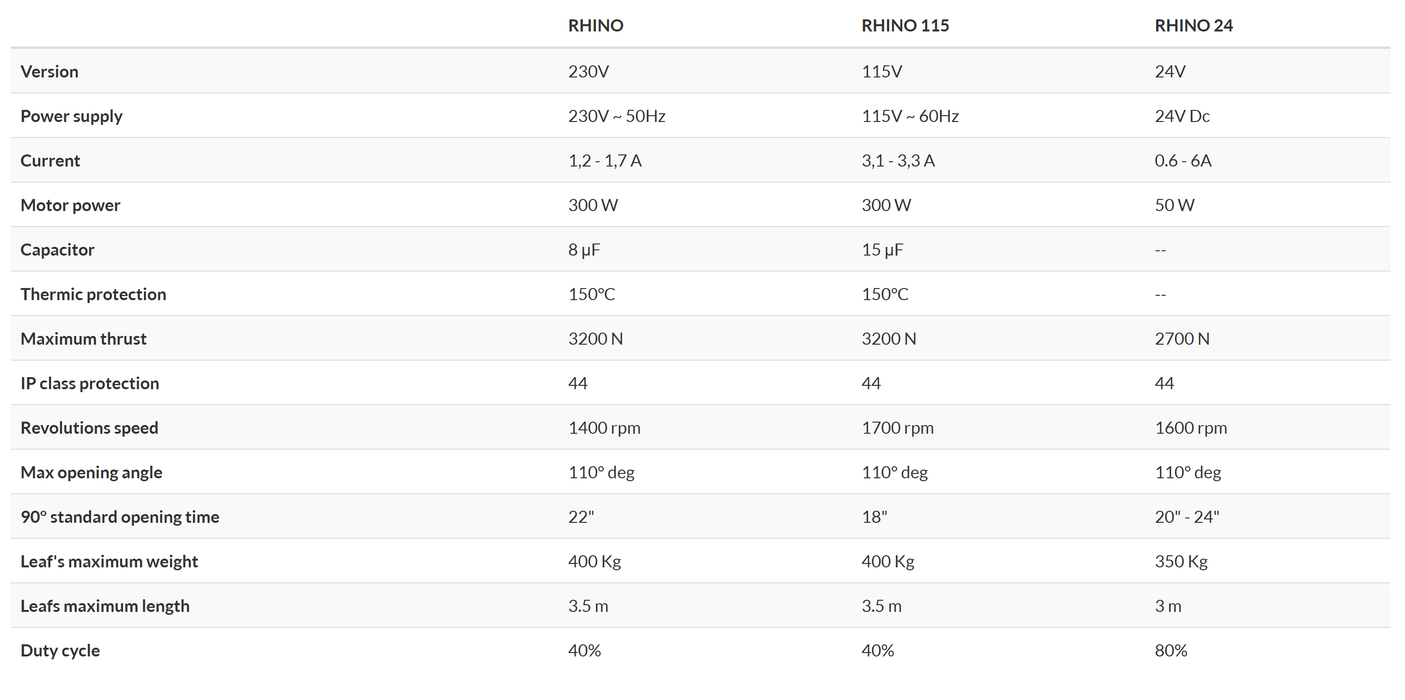Select the Motor power row label
The image size is (1405, 700).
(70, 205)
